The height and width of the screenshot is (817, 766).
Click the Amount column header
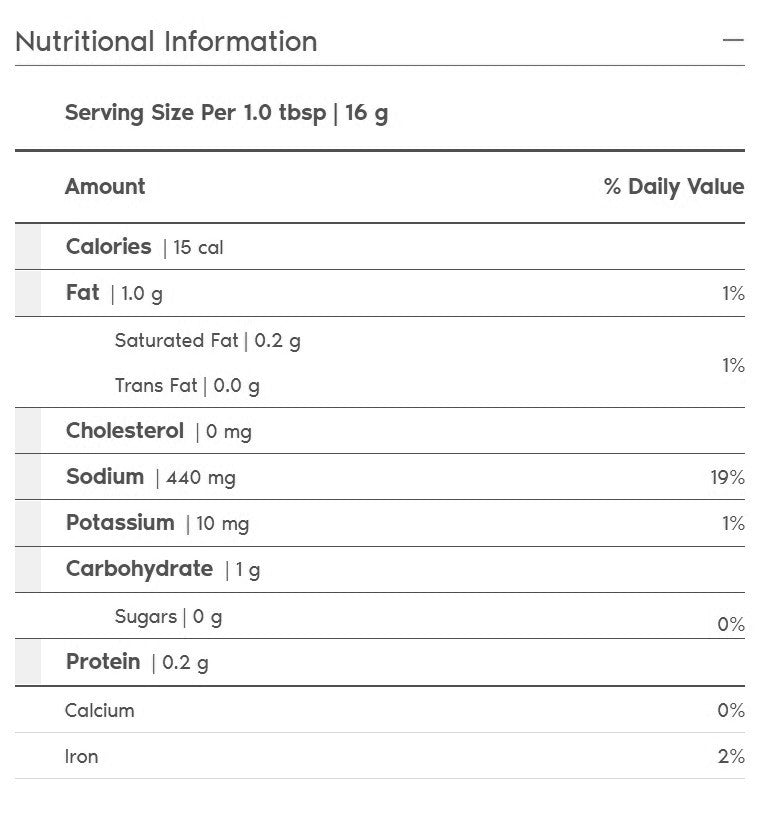105,187
